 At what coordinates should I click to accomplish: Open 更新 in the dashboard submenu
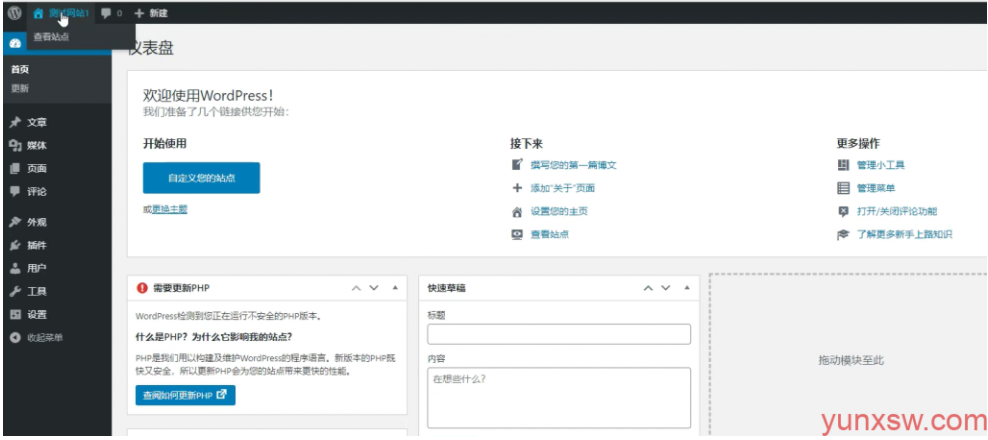[x=20, y=88]
